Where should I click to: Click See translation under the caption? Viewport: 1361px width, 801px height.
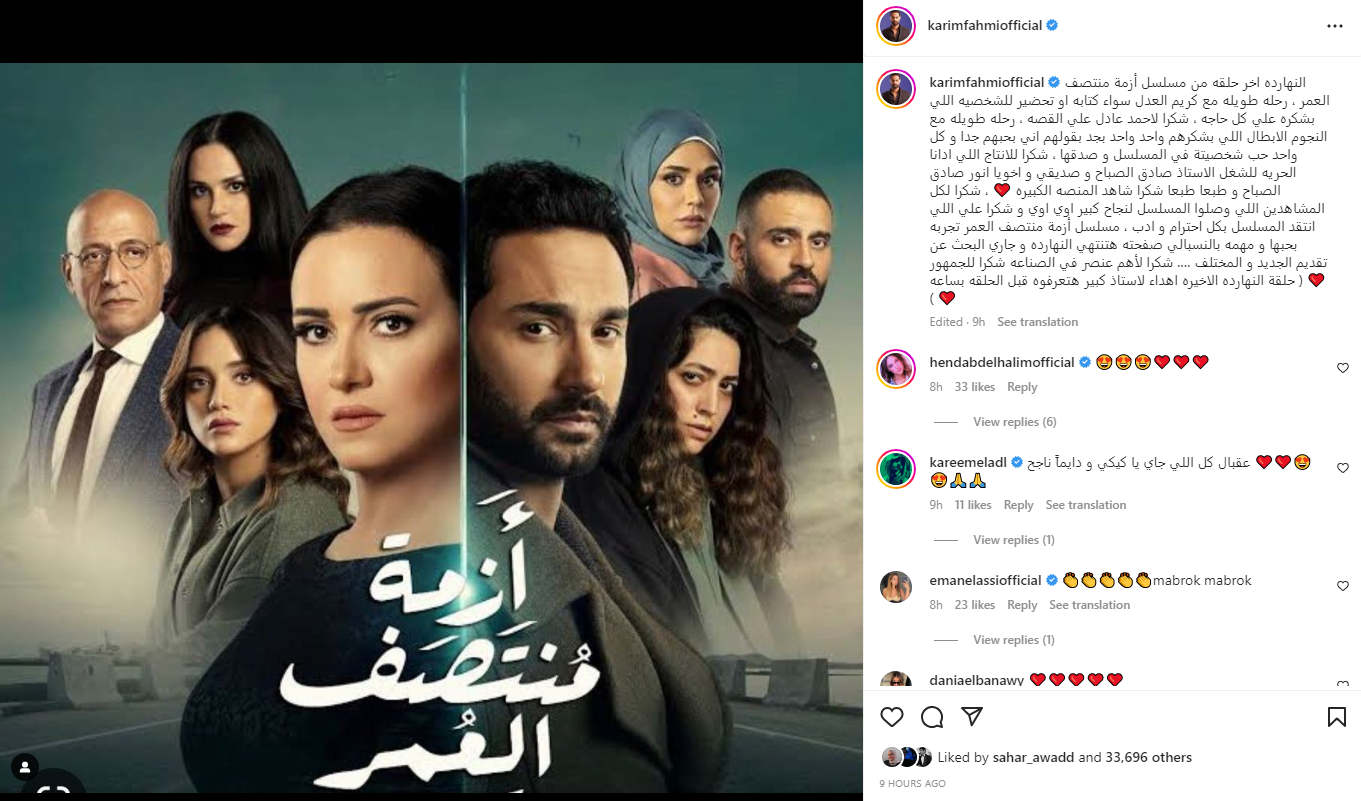(x=1037, y=322)
